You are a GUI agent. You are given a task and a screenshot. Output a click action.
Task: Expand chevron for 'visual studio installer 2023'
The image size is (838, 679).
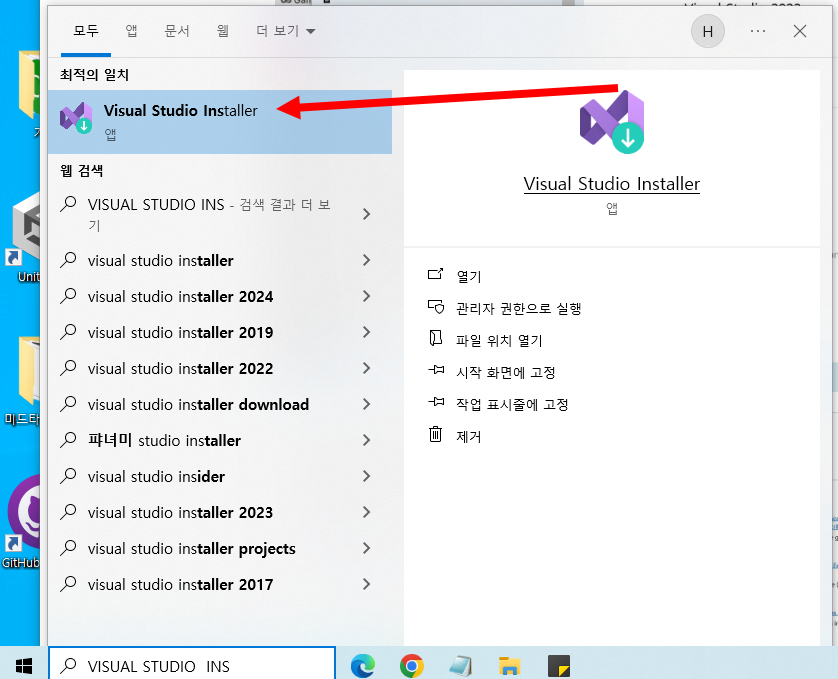coord(367,512)
